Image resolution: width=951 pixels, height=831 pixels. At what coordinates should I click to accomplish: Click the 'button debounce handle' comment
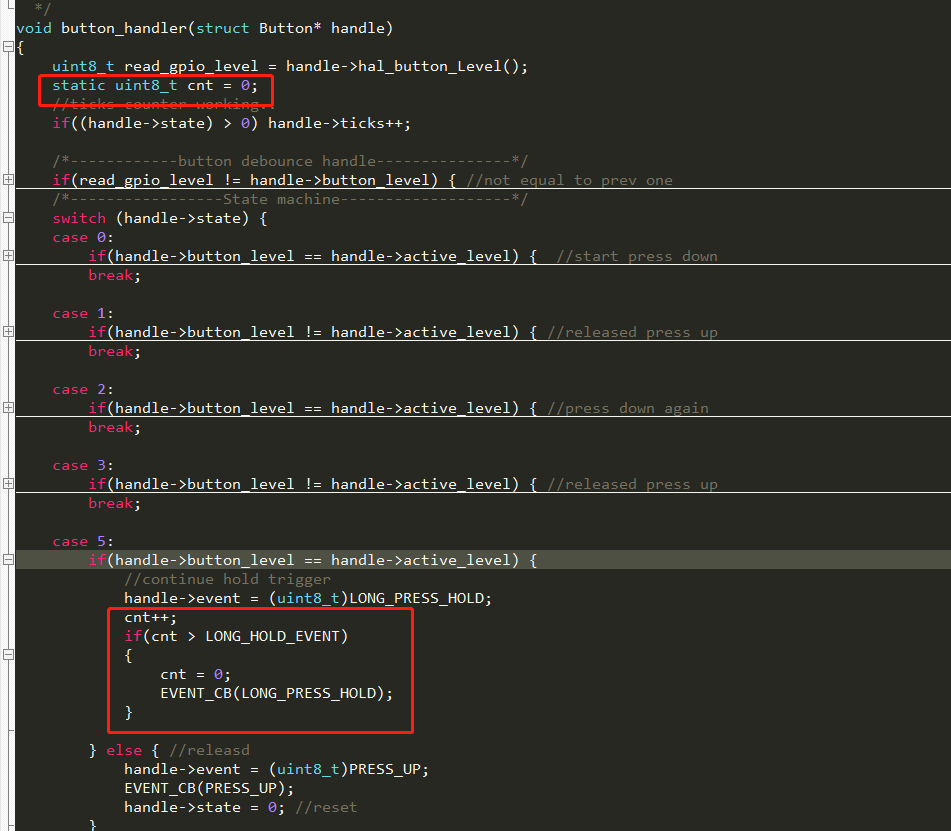(x=290, y=161)
